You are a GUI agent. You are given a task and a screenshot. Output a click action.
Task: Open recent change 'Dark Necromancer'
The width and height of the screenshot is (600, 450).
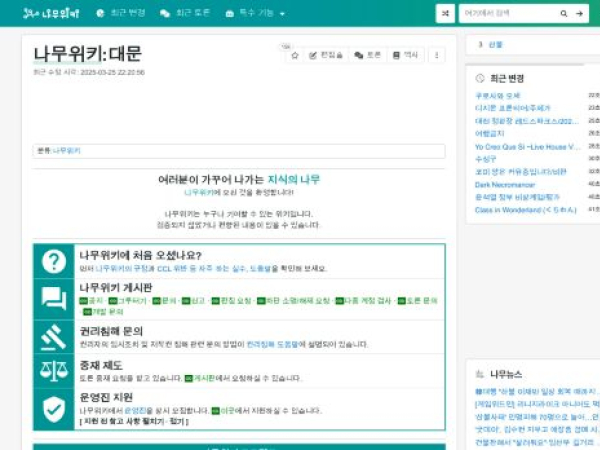pos(505,185)
